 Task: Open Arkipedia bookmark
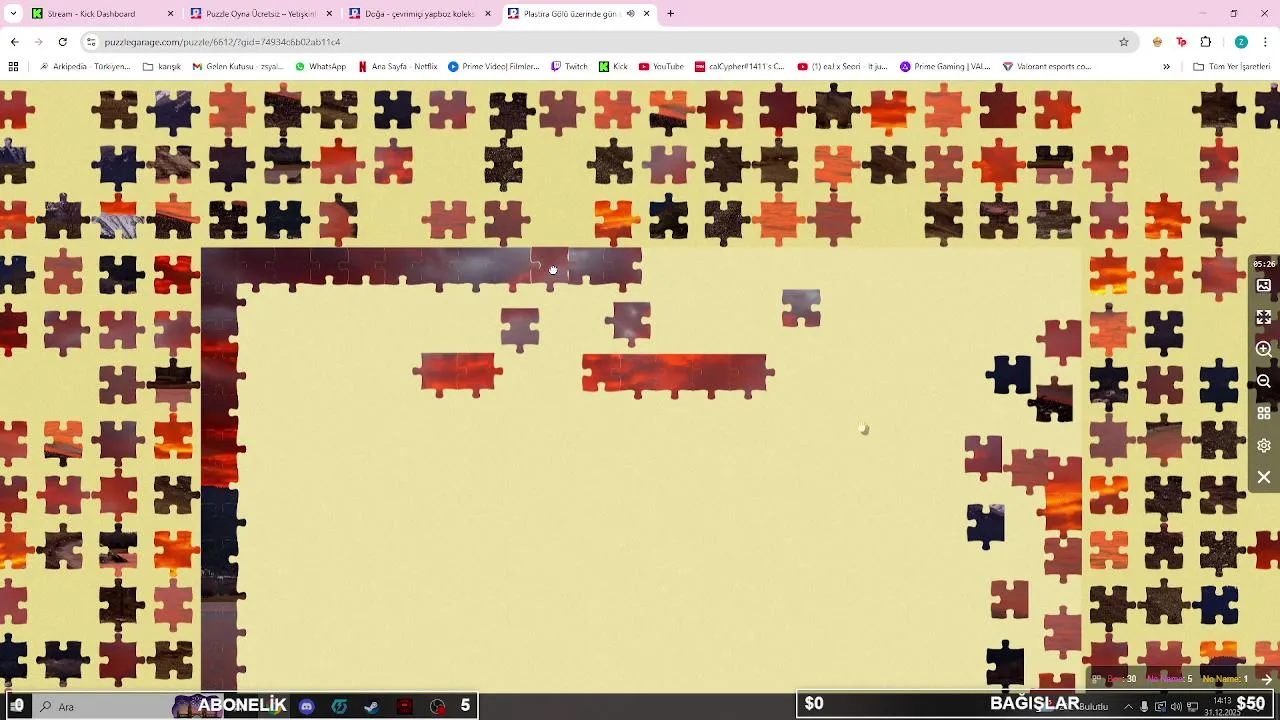coord(84,67)
